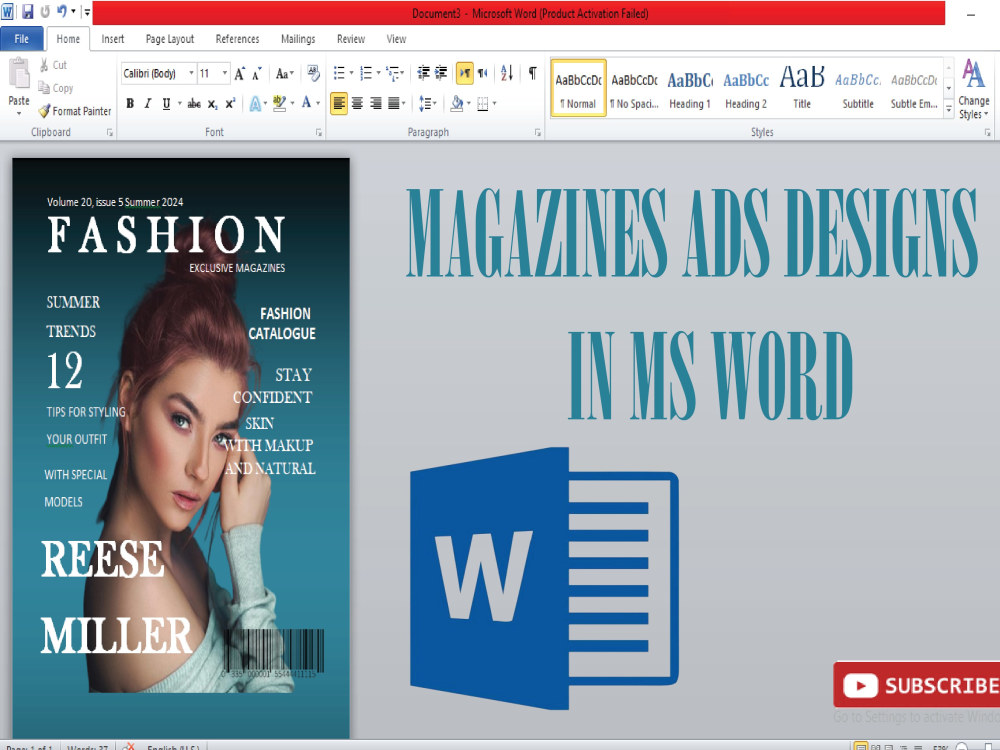Click the Copy command
The width and height of the screenshot is (1000, 750).
coord(55,88)
